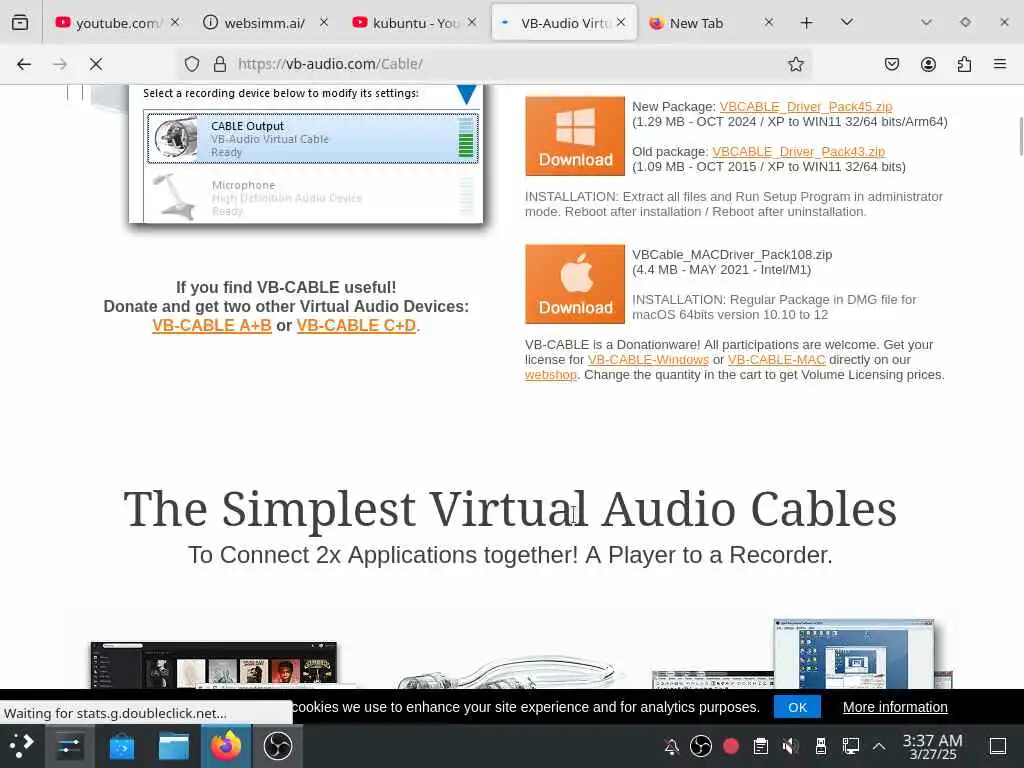Click VBCable_MACDriver_Pack108.zip text
Screen dimensions: 1024x768
coord(731,255)
